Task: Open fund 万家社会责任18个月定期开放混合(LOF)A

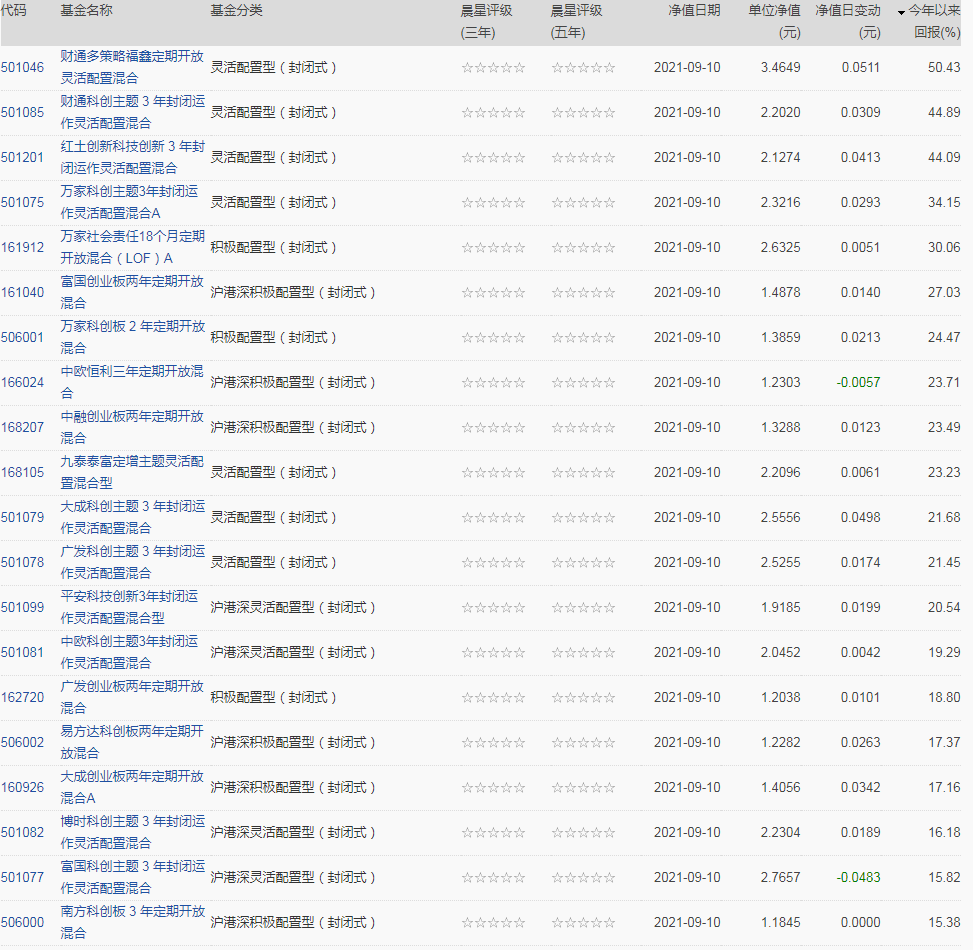Action: (132, 247)
